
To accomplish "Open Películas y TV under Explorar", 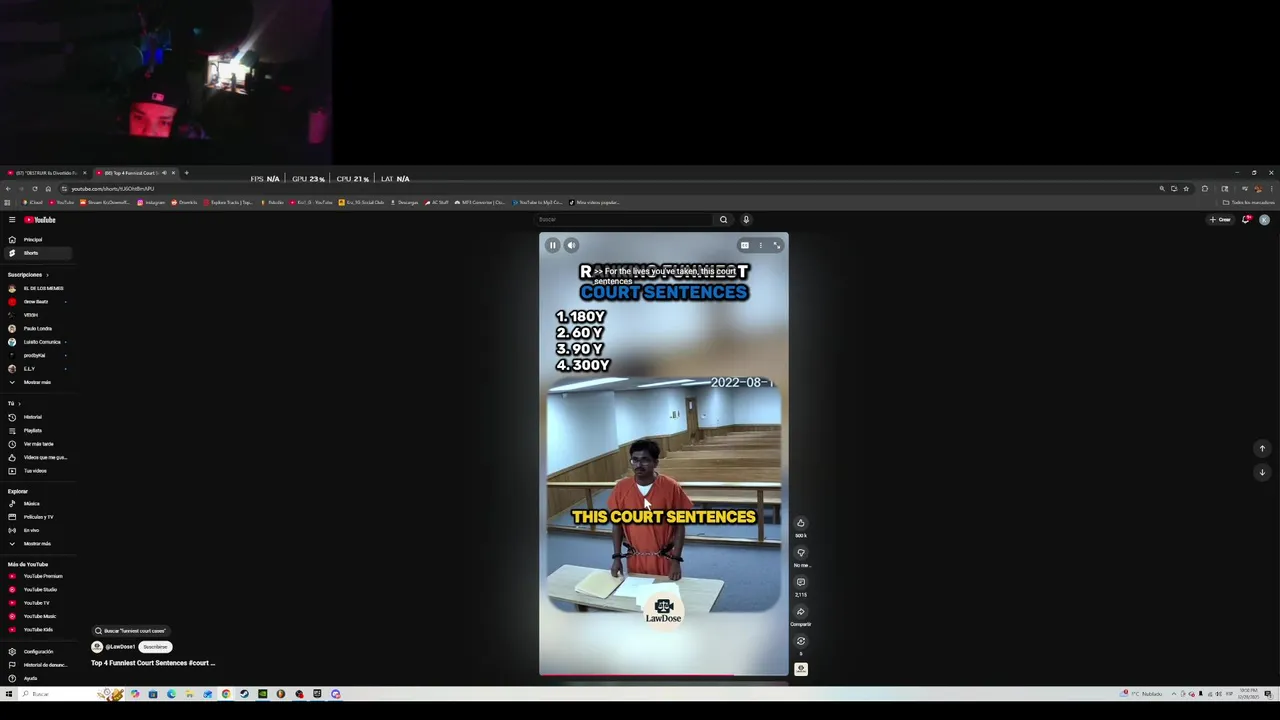I will [x=37, y=517].
